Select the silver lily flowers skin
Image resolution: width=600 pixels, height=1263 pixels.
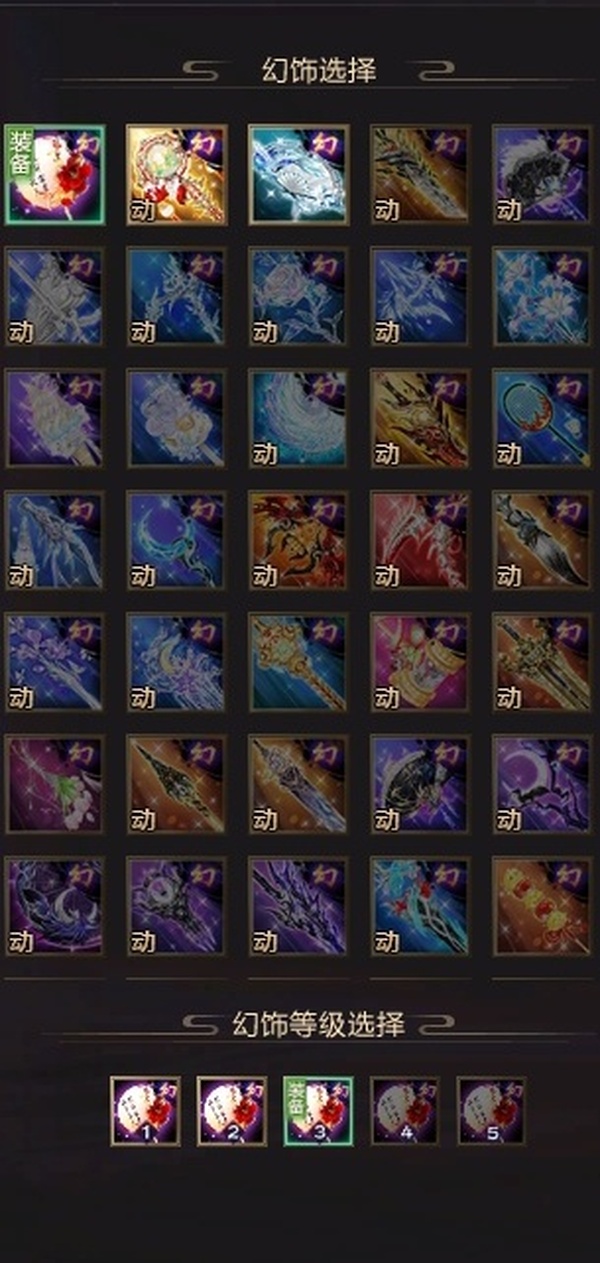click(x=543, y=296)
